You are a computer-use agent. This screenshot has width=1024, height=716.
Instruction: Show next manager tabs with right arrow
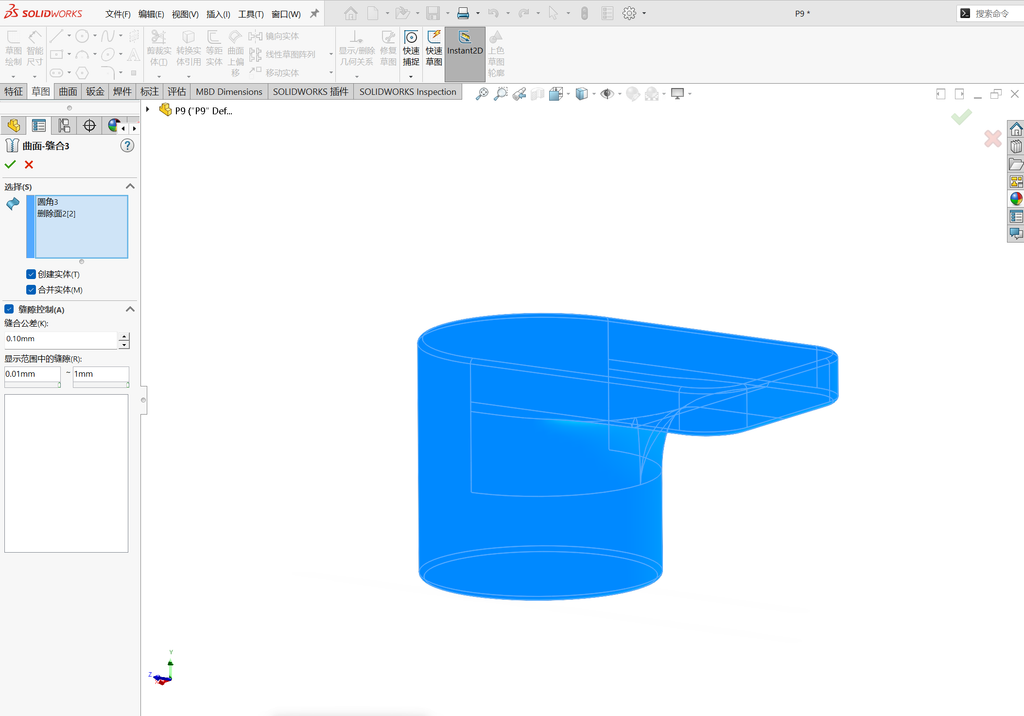[135, 128]
